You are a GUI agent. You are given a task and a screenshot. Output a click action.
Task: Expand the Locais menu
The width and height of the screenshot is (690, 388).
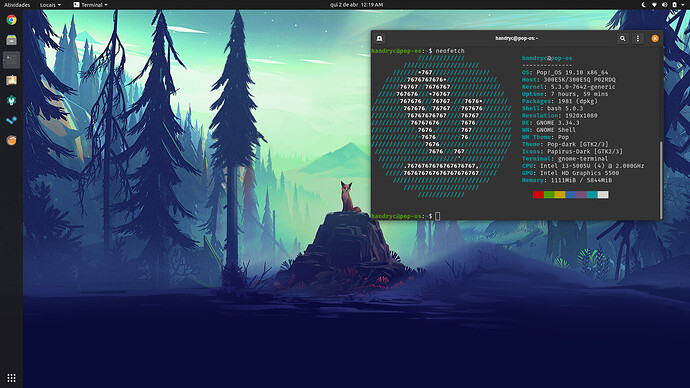click(50, 5)
